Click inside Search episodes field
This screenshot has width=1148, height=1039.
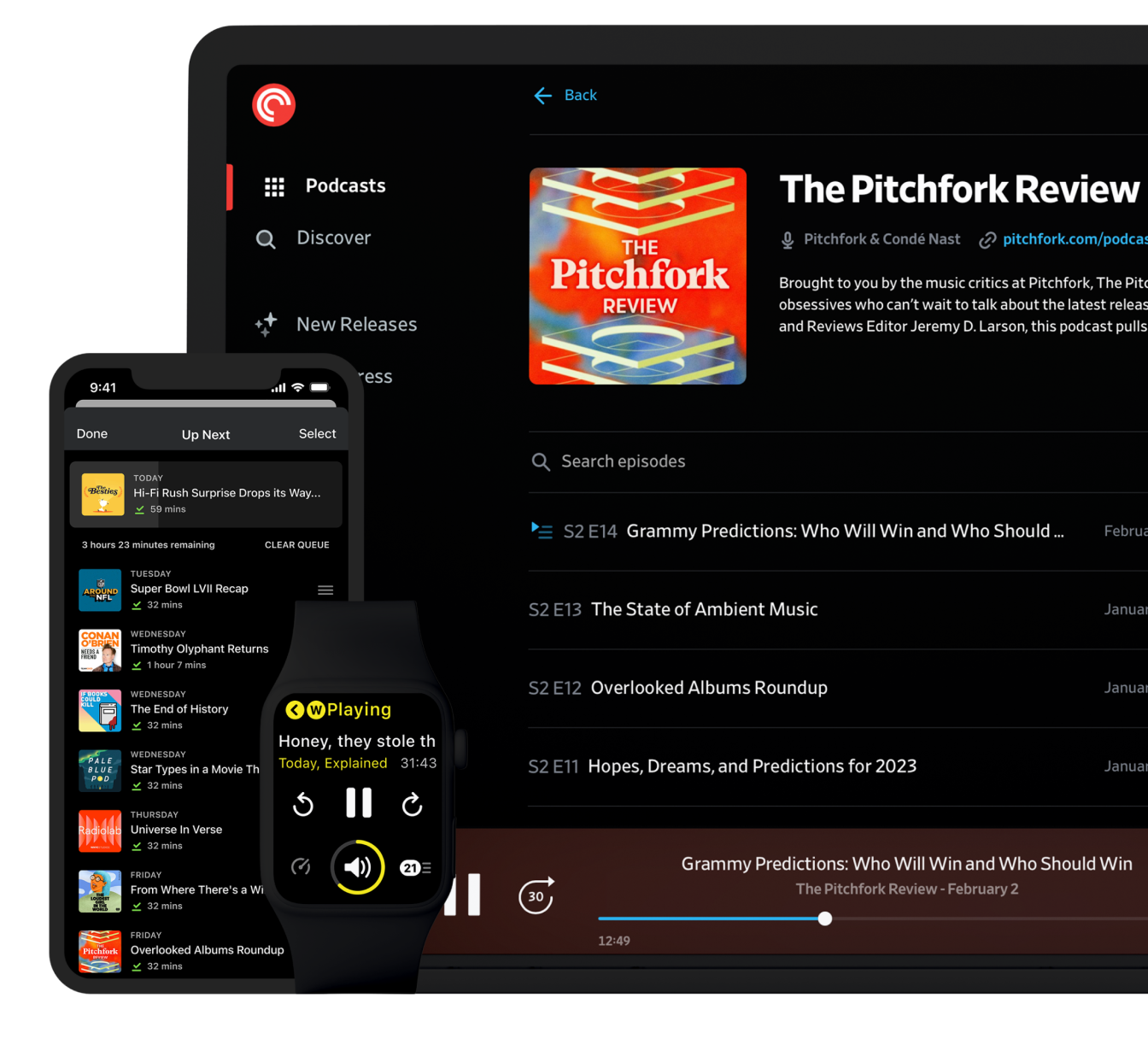[838, 462]
